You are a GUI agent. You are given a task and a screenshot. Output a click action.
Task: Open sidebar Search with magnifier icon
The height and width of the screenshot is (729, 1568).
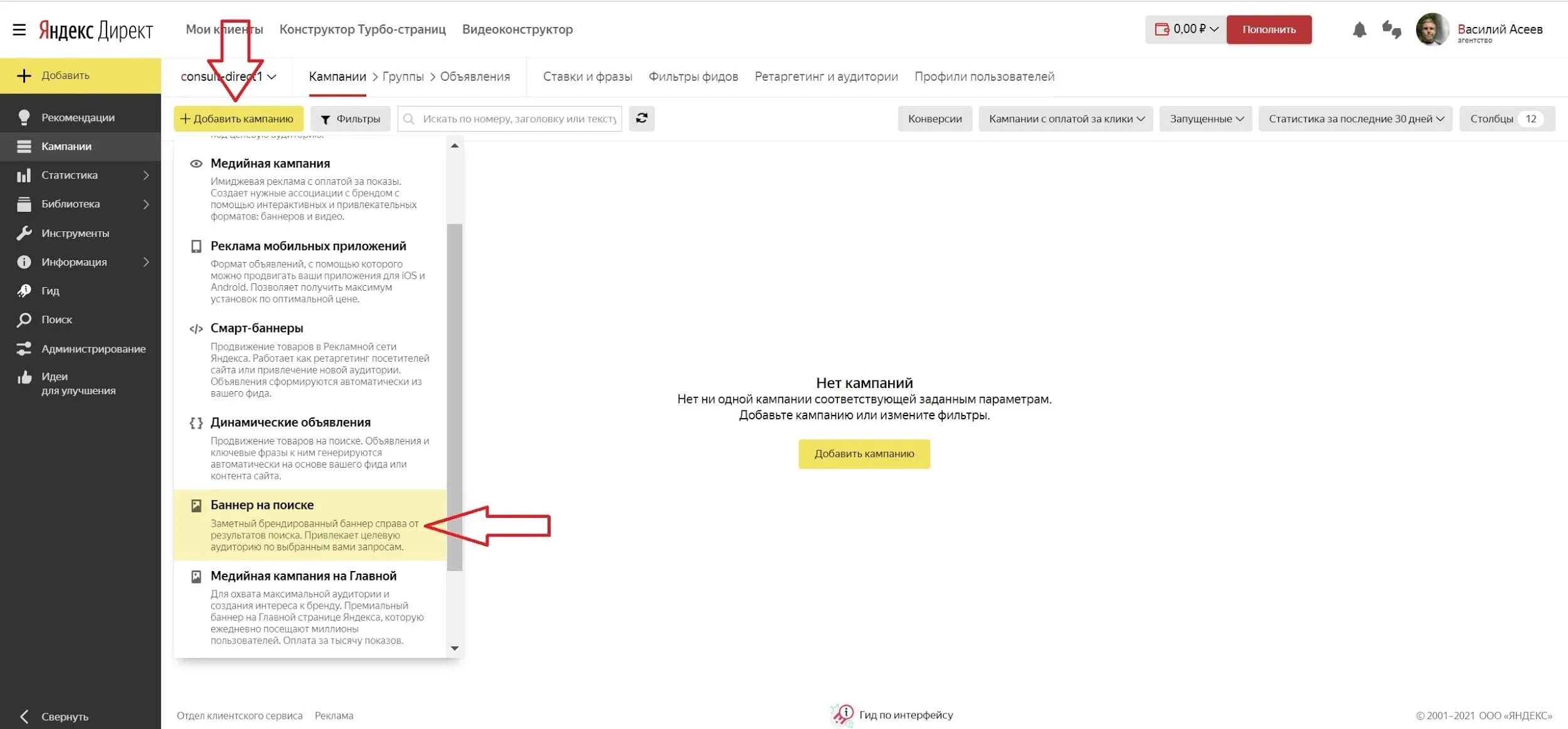click(x=24, y=320)
